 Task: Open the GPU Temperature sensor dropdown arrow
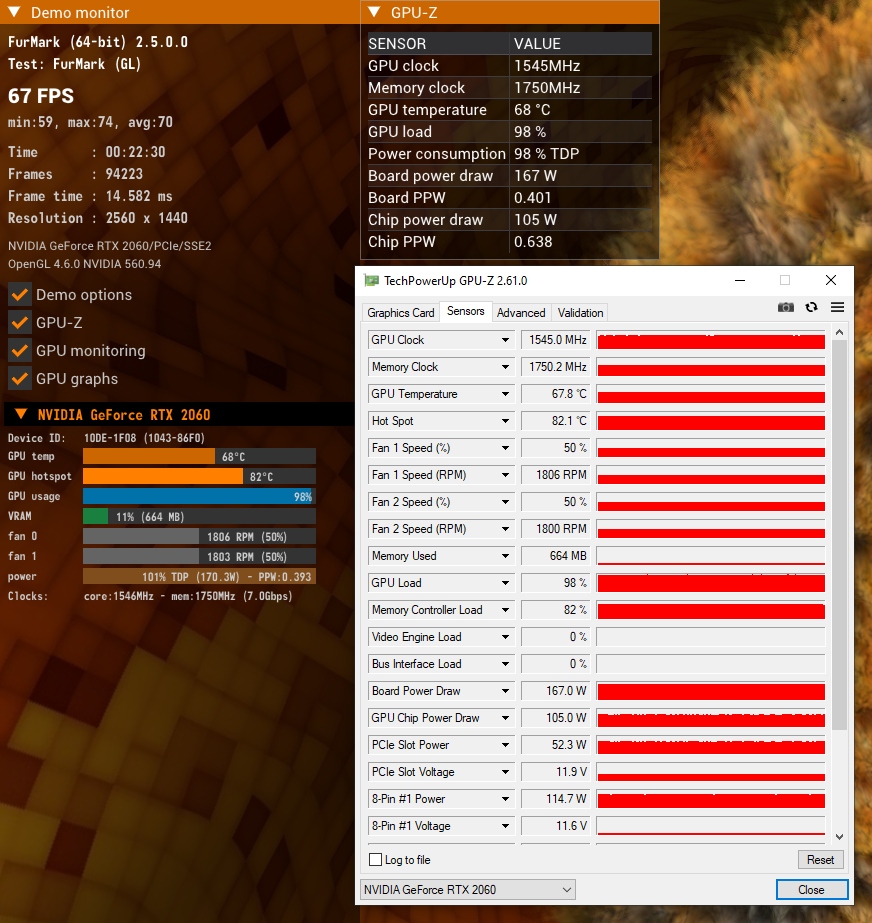[x=505, y=394]
